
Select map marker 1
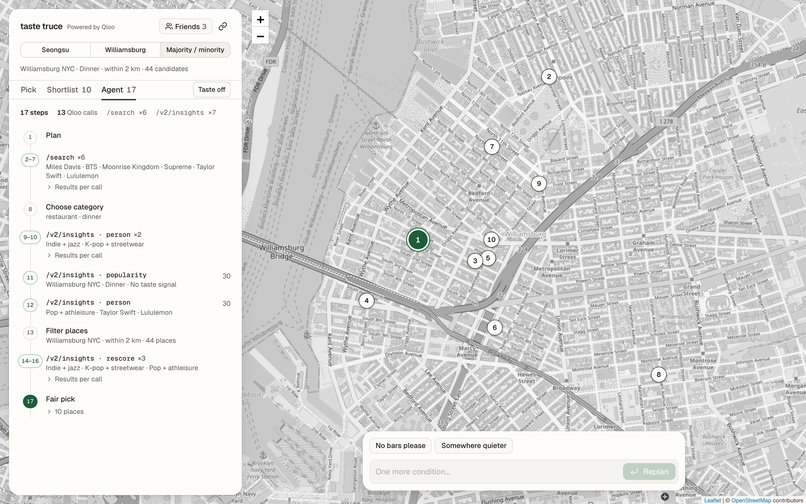click(418, 240)
